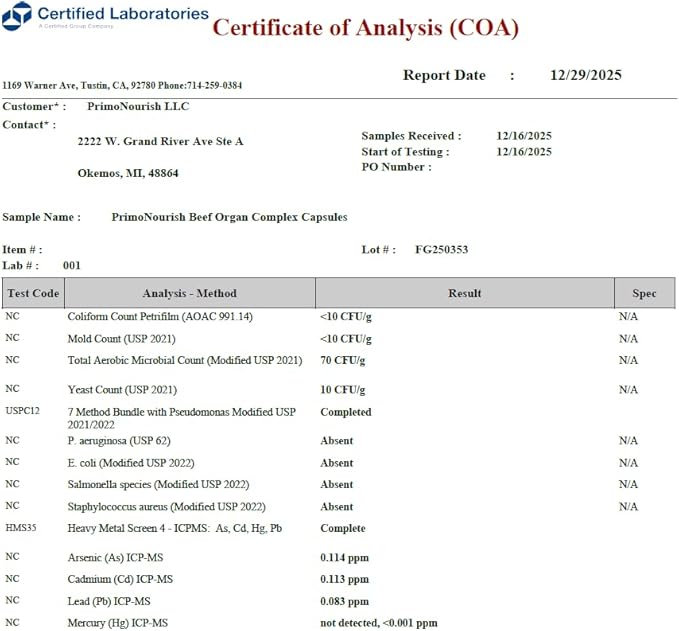Click the Yeast Count (USP 2021) method

click(122, 390)
